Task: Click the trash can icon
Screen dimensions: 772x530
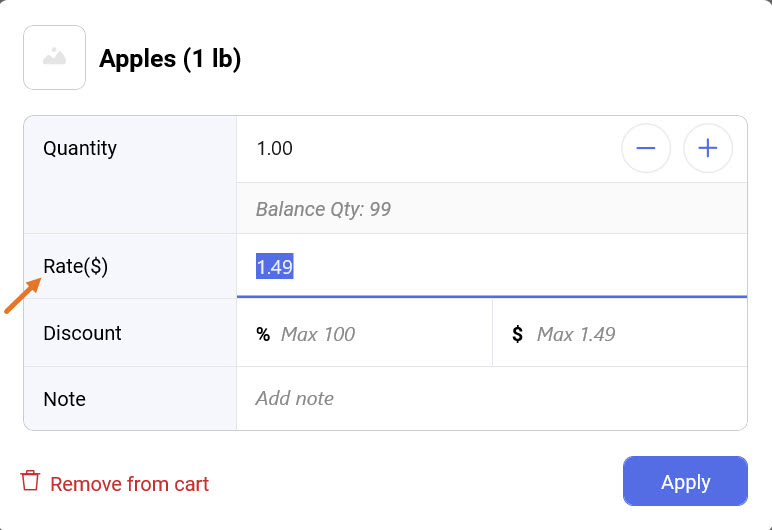Action: (x=31, y=481)
